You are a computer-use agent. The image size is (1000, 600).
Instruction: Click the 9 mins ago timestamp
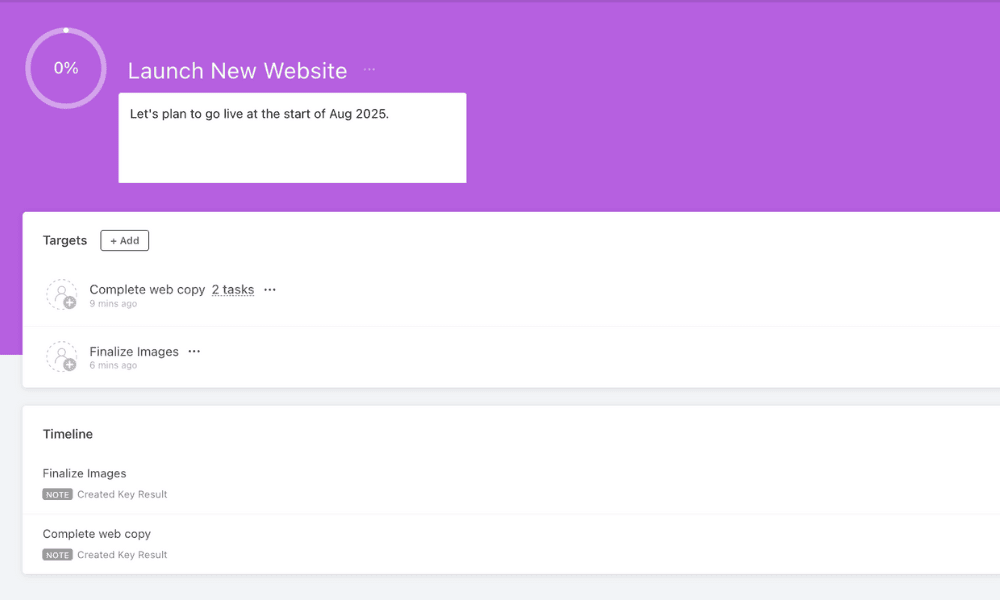point(113,304)
